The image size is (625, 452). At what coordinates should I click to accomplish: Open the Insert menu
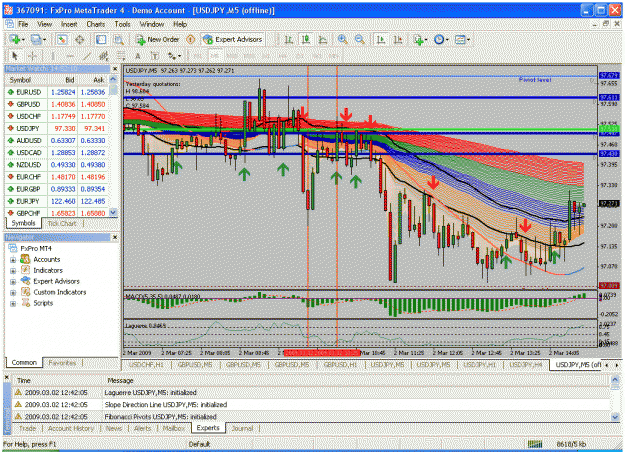[69, 24]
